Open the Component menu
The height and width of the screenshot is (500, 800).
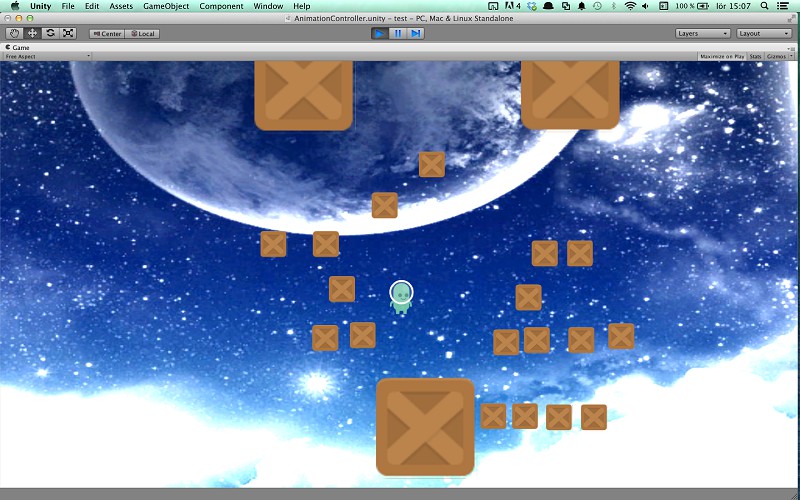[x=221, y=6]
